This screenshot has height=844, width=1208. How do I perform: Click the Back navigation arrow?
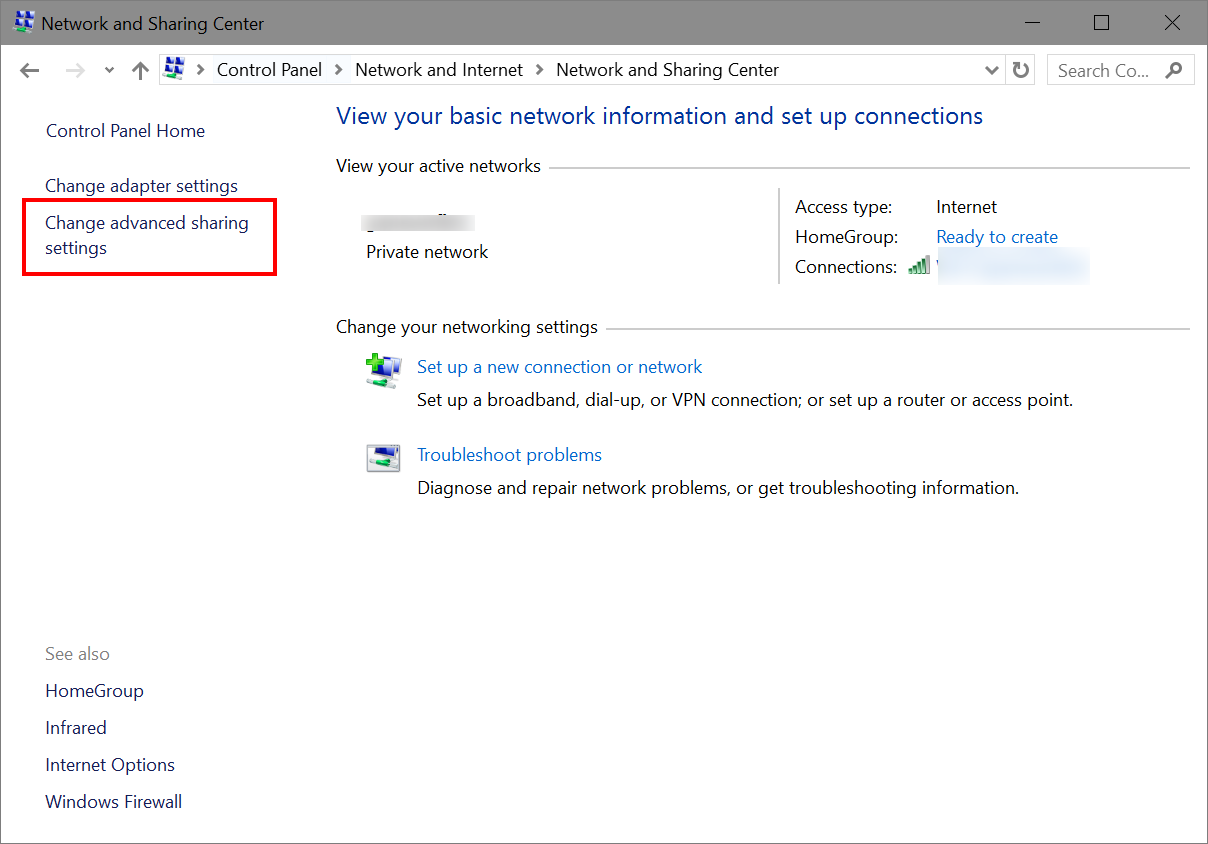(29, 70)
